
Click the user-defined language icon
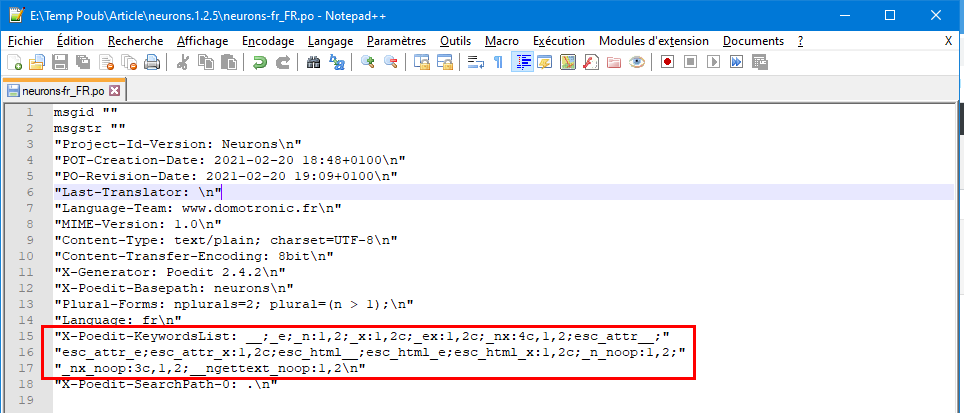[x=545, y=62]
